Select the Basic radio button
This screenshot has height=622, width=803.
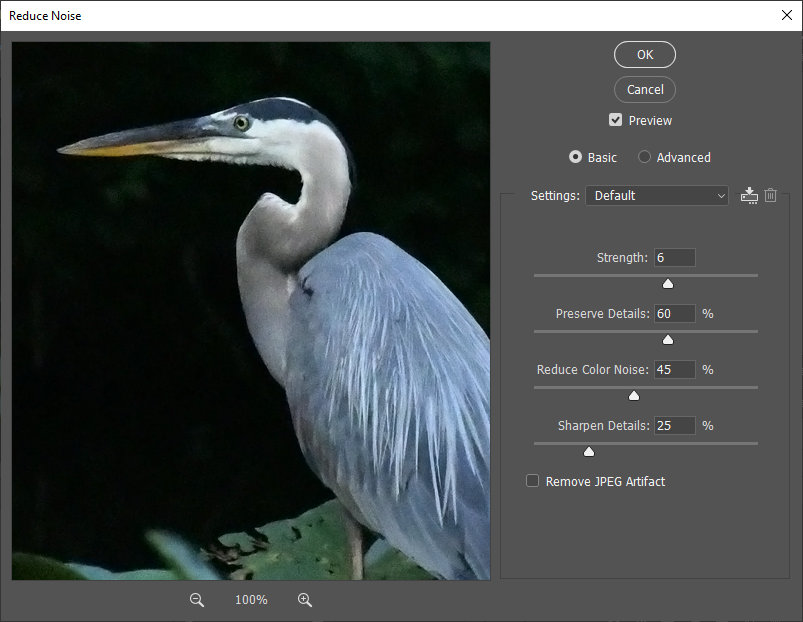click(x=575, y=157)
